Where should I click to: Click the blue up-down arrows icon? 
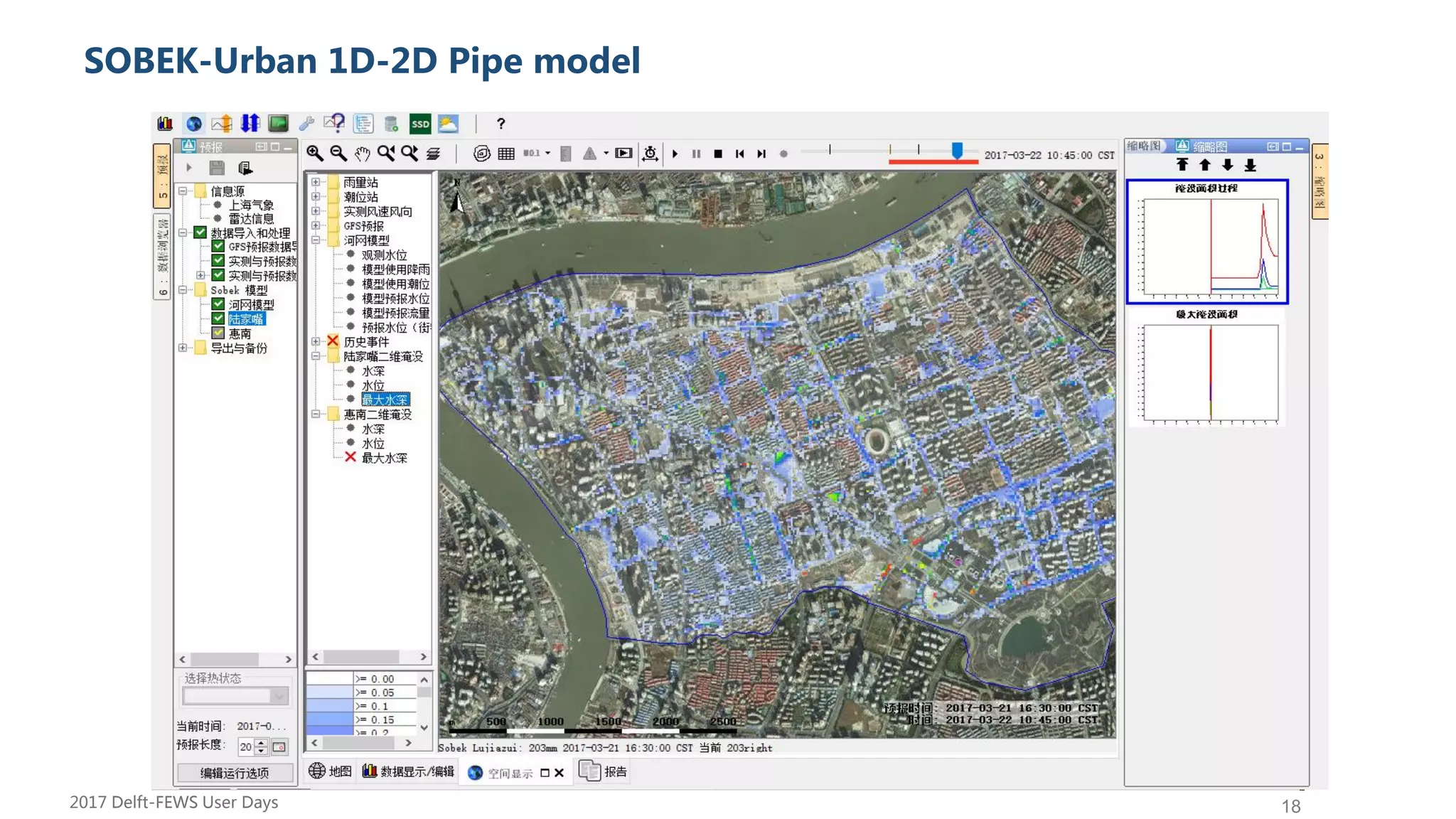tap(250, 124)
